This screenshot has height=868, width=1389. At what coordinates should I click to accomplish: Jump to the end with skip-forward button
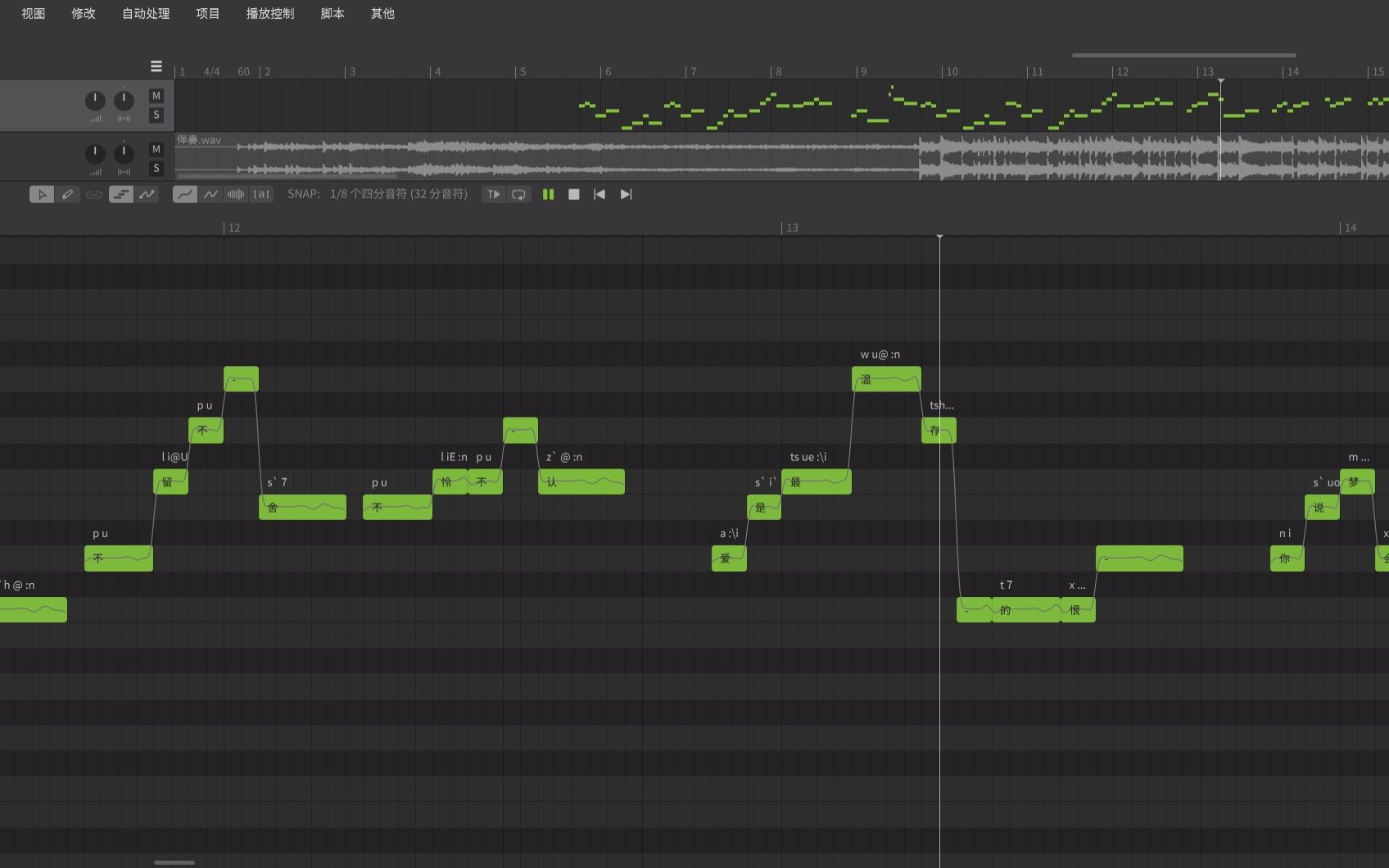point(626,194)
